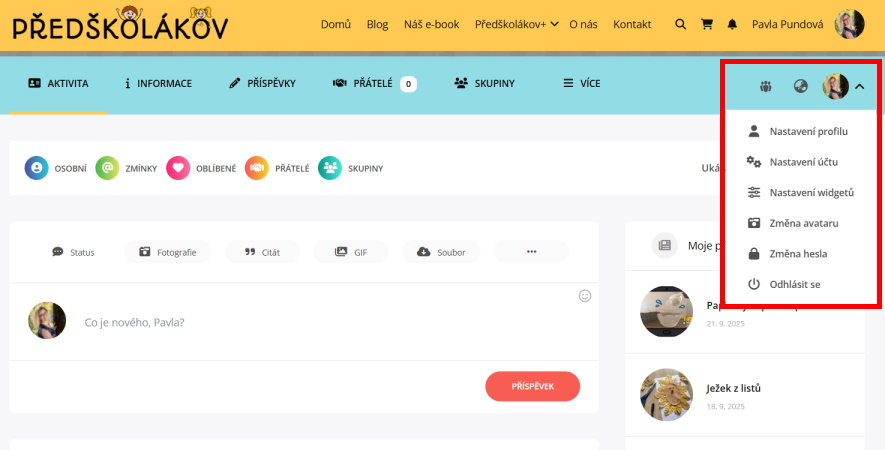The height and width of the screenshot is (450, 885).
Task: Open the emoji smiley picker
Action: click(585, 296)
